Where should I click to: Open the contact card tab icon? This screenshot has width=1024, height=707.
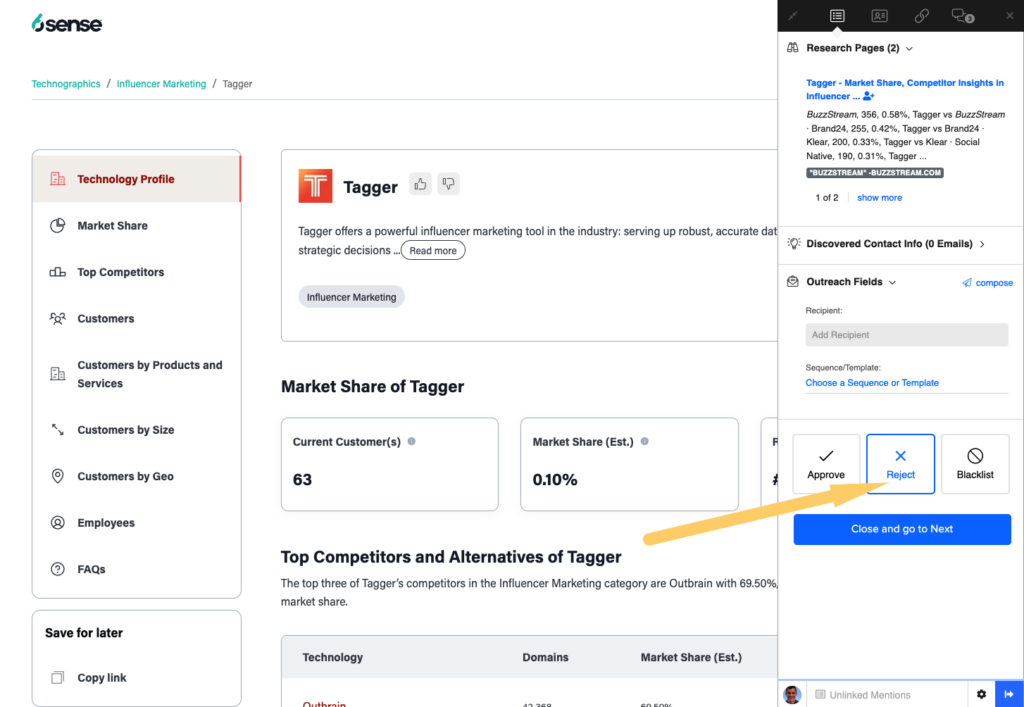(879, 16)
